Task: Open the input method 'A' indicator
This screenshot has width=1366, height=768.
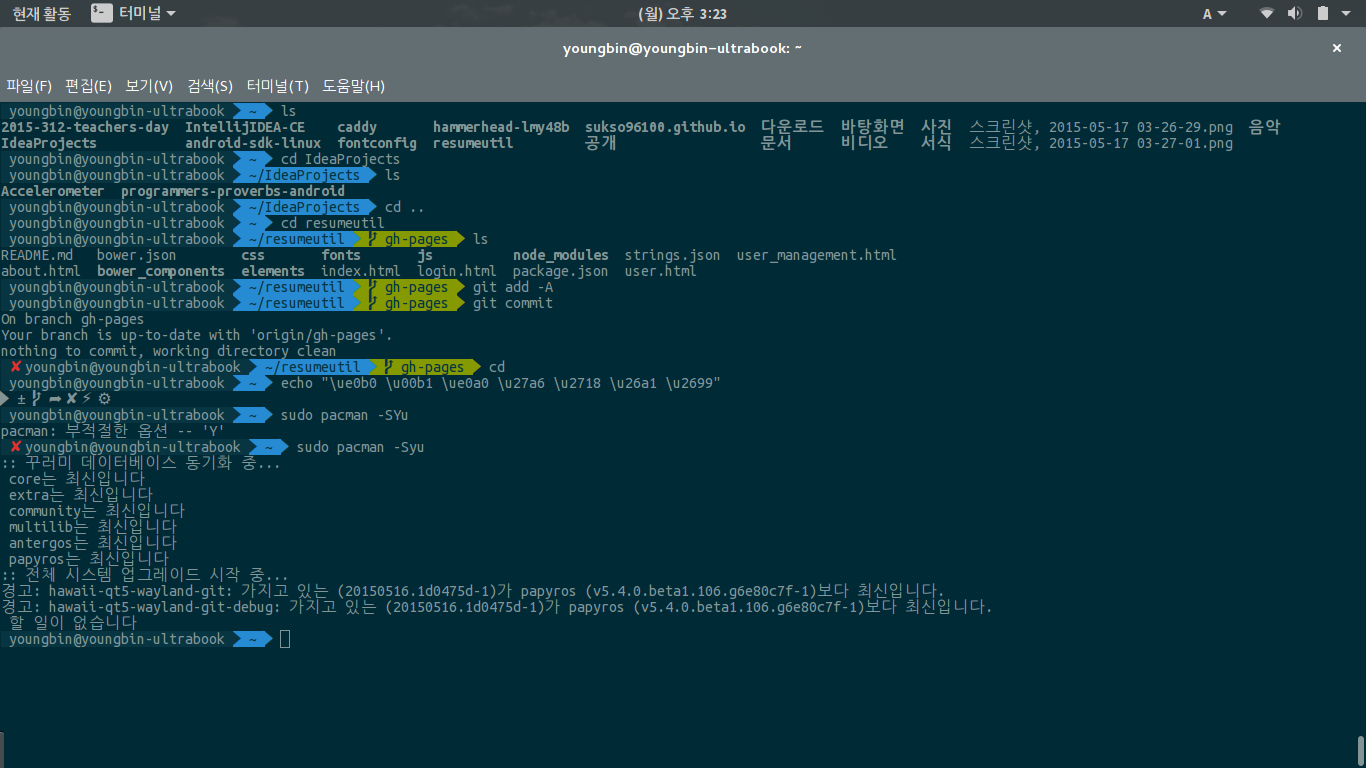Action: click(x=1207, y=13)
